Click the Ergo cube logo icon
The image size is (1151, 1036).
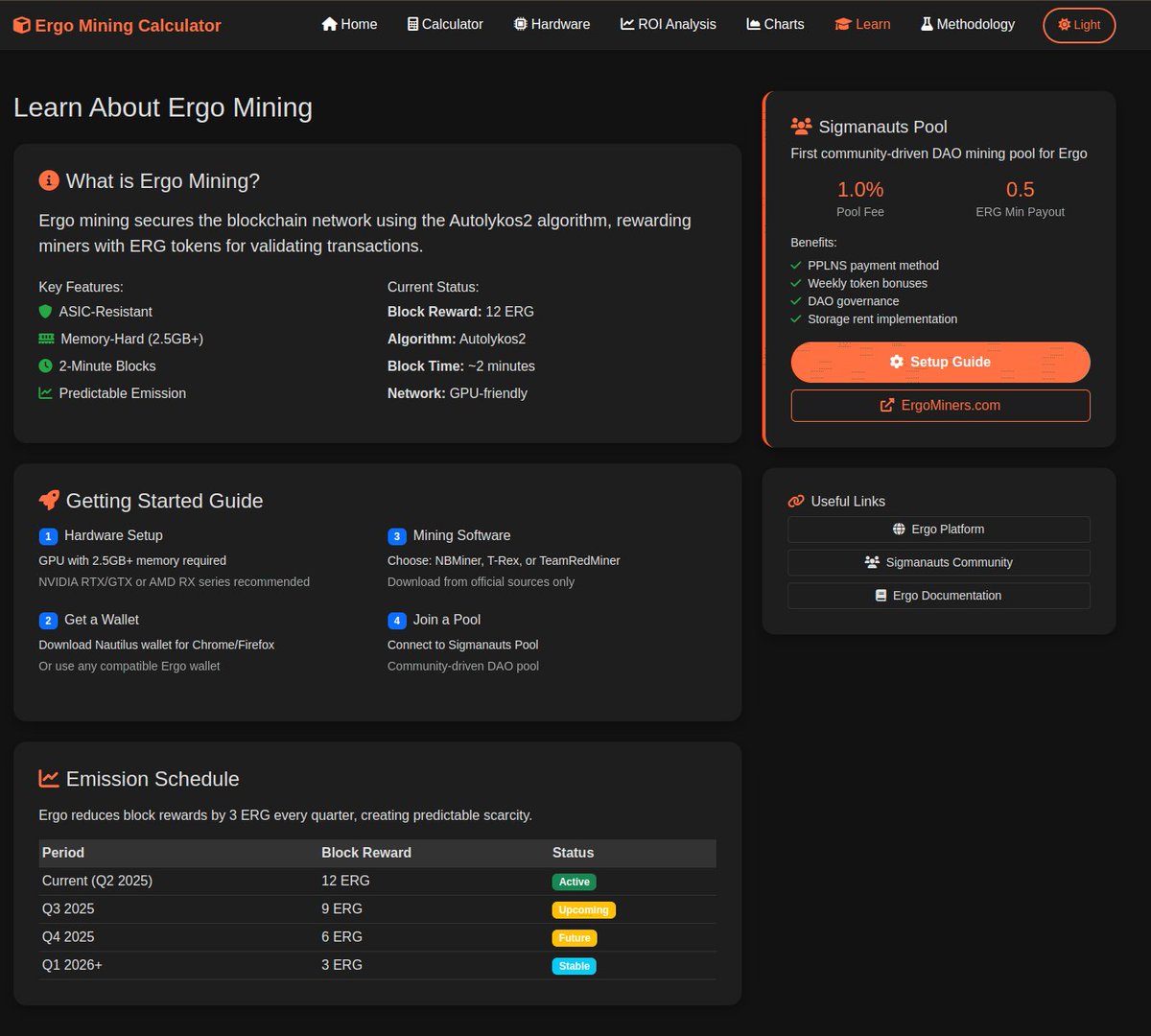click(x=21, y=26)
